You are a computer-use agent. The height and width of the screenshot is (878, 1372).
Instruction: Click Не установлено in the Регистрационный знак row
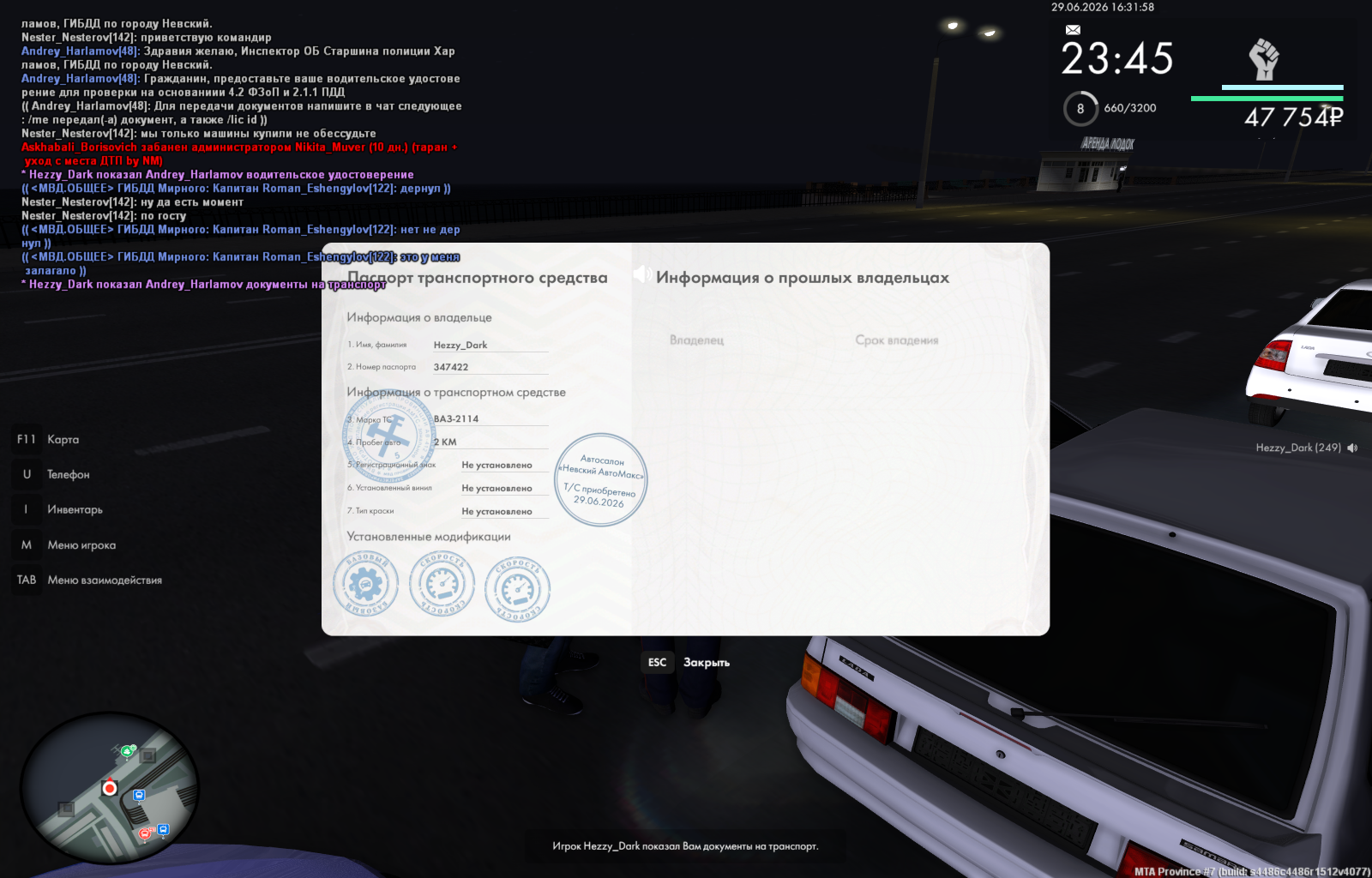[496, 466]
